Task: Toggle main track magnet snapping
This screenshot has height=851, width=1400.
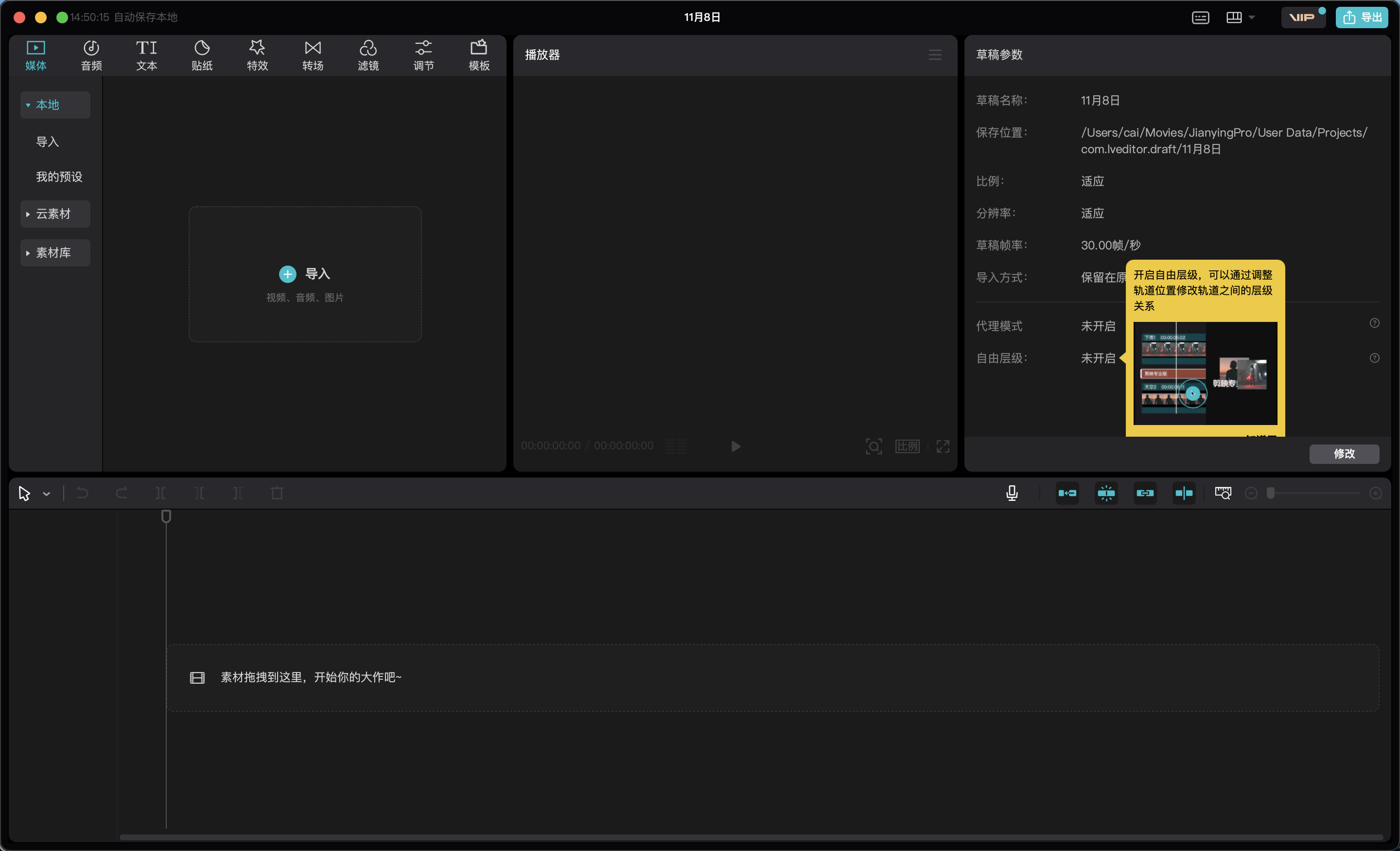Action: (1067, 493)
